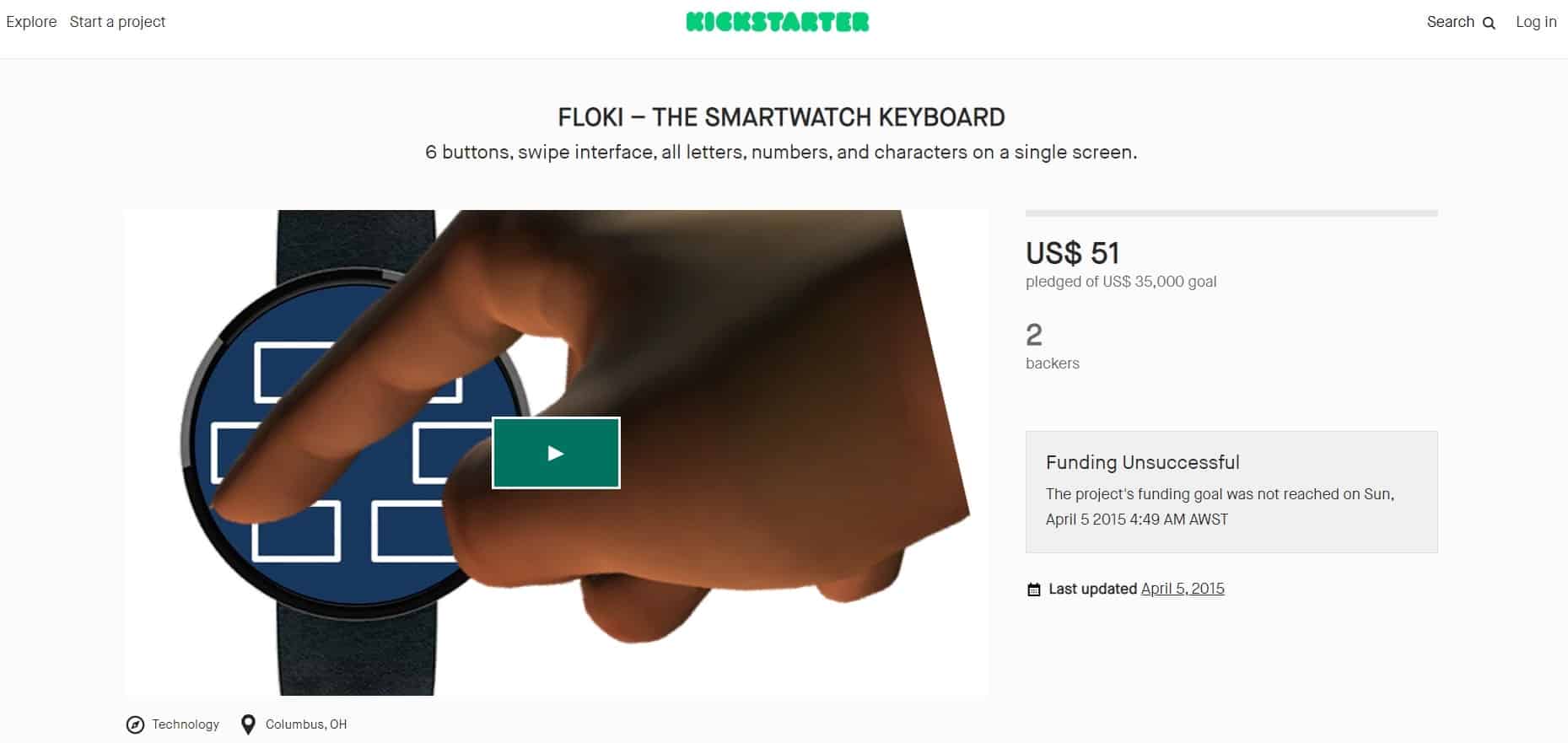
Task: Open the April 5, 2015 update link
Action: coord(1183,589)
